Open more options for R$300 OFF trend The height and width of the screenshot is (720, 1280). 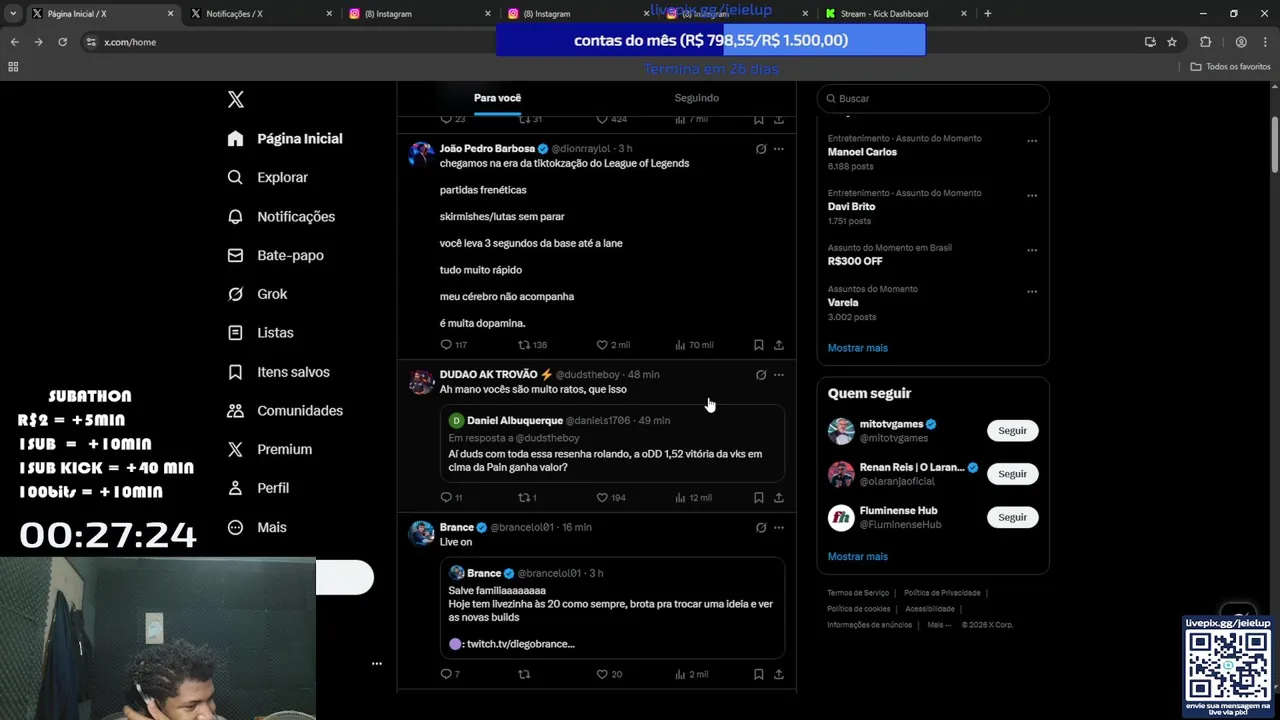click(x=1032, y=250)
